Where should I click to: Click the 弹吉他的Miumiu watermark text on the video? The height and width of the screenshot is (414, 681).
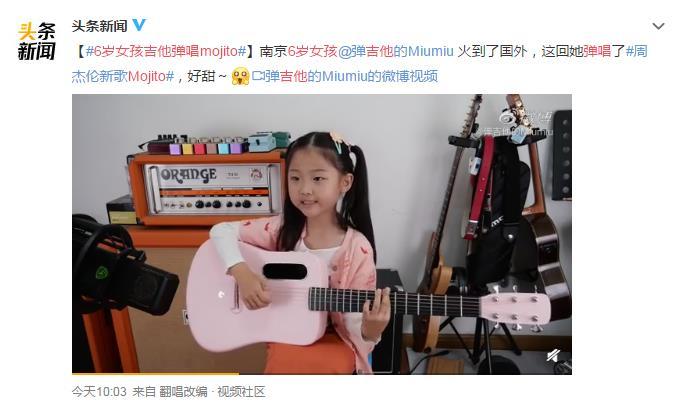point(516,131)
